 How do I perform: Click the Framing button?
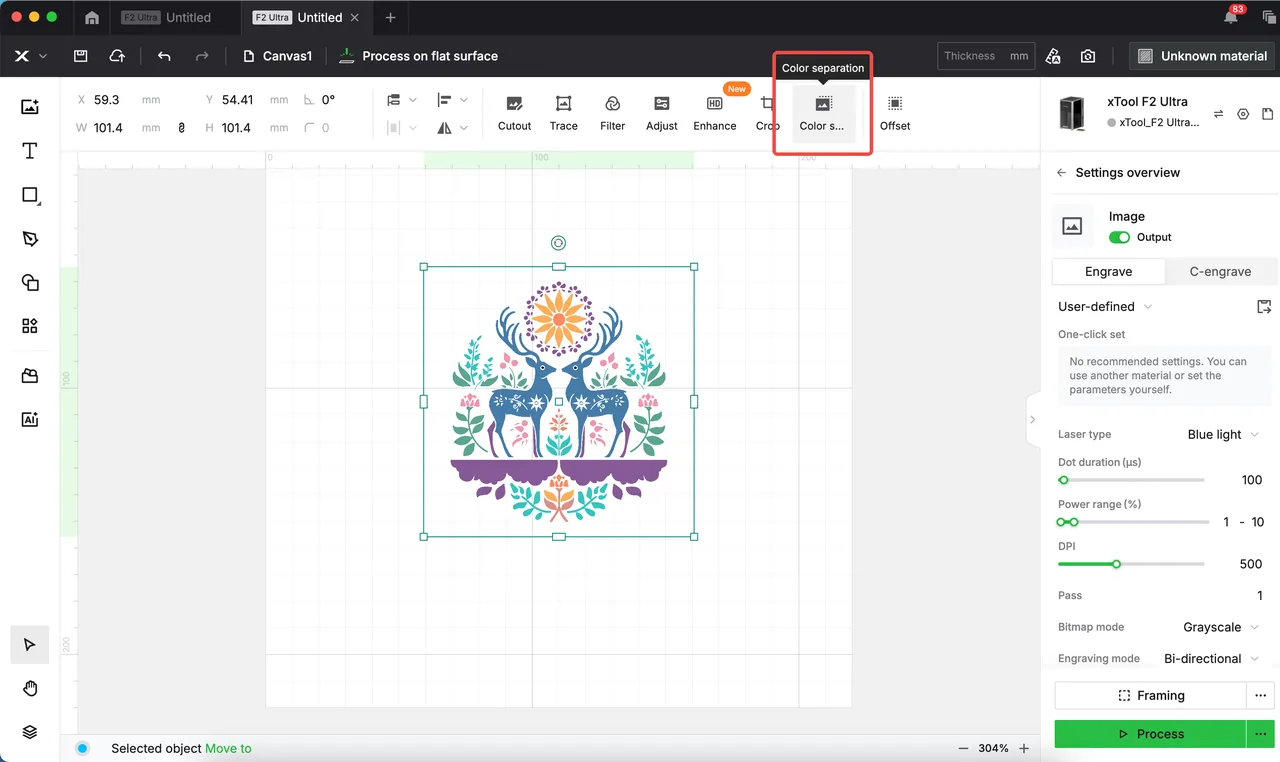pos(1150,695)
